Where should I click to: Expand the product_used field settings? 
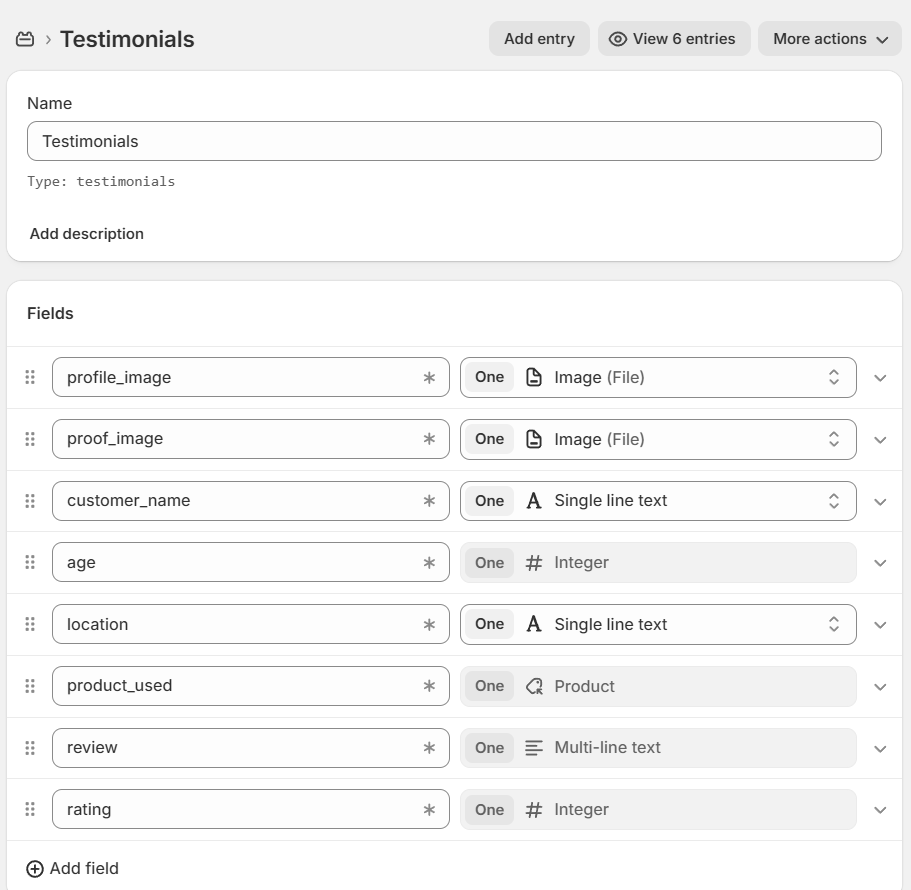tap(880, 687)
